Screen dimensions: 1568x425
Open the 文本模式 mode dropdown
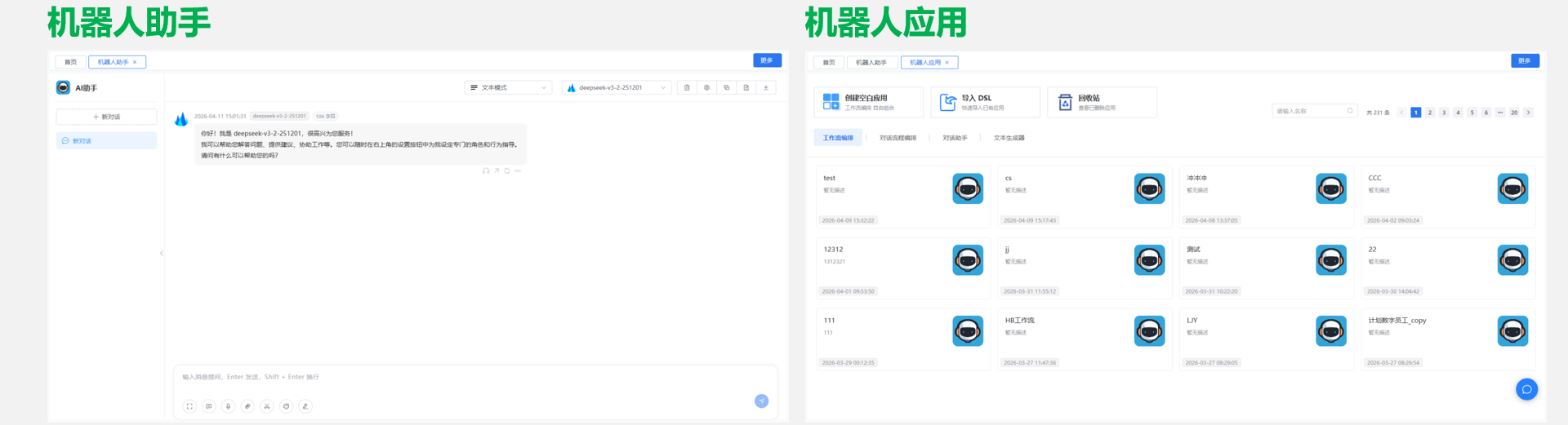508,87
